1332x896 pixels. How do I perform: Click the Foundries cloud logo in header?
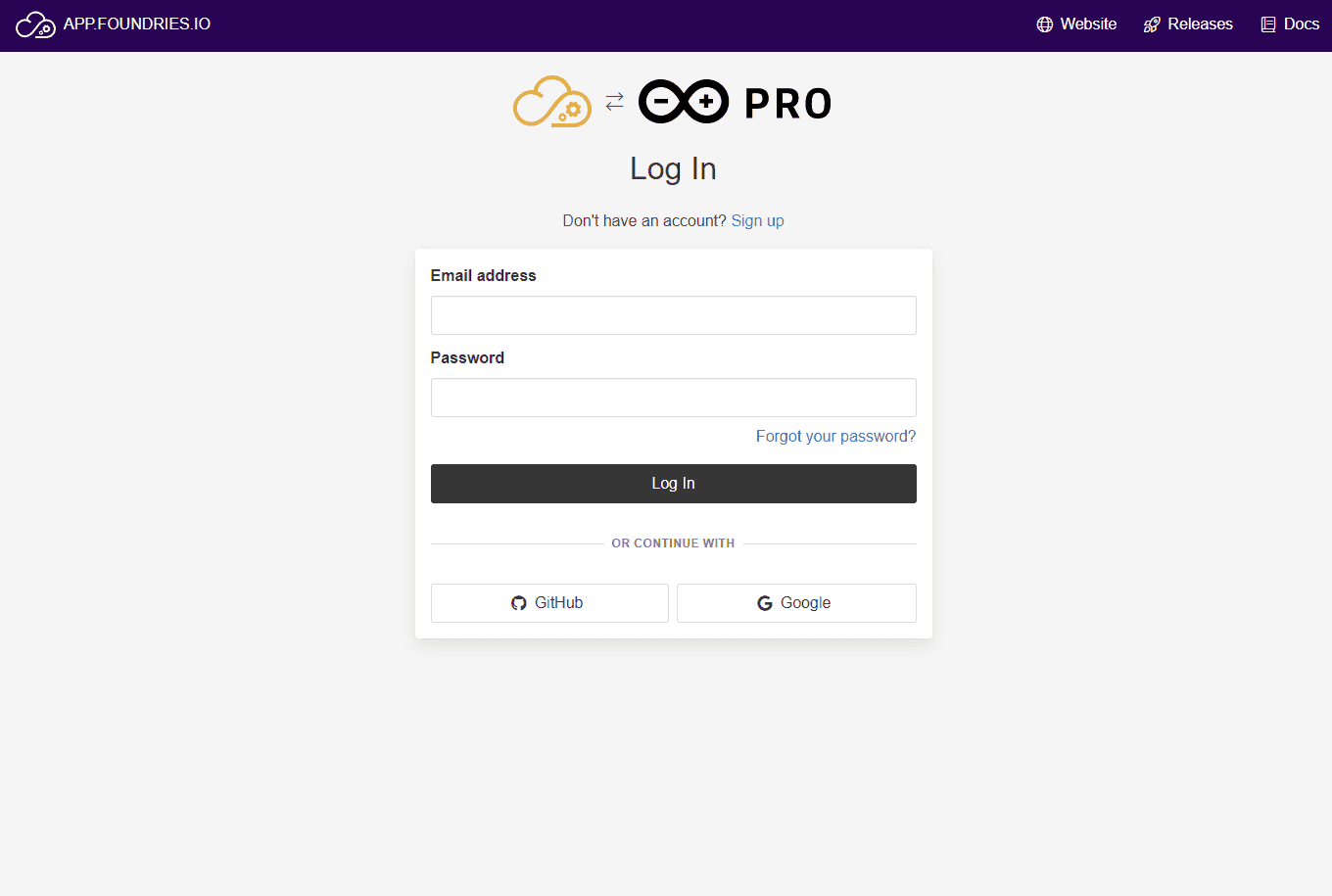coord(35,24)
